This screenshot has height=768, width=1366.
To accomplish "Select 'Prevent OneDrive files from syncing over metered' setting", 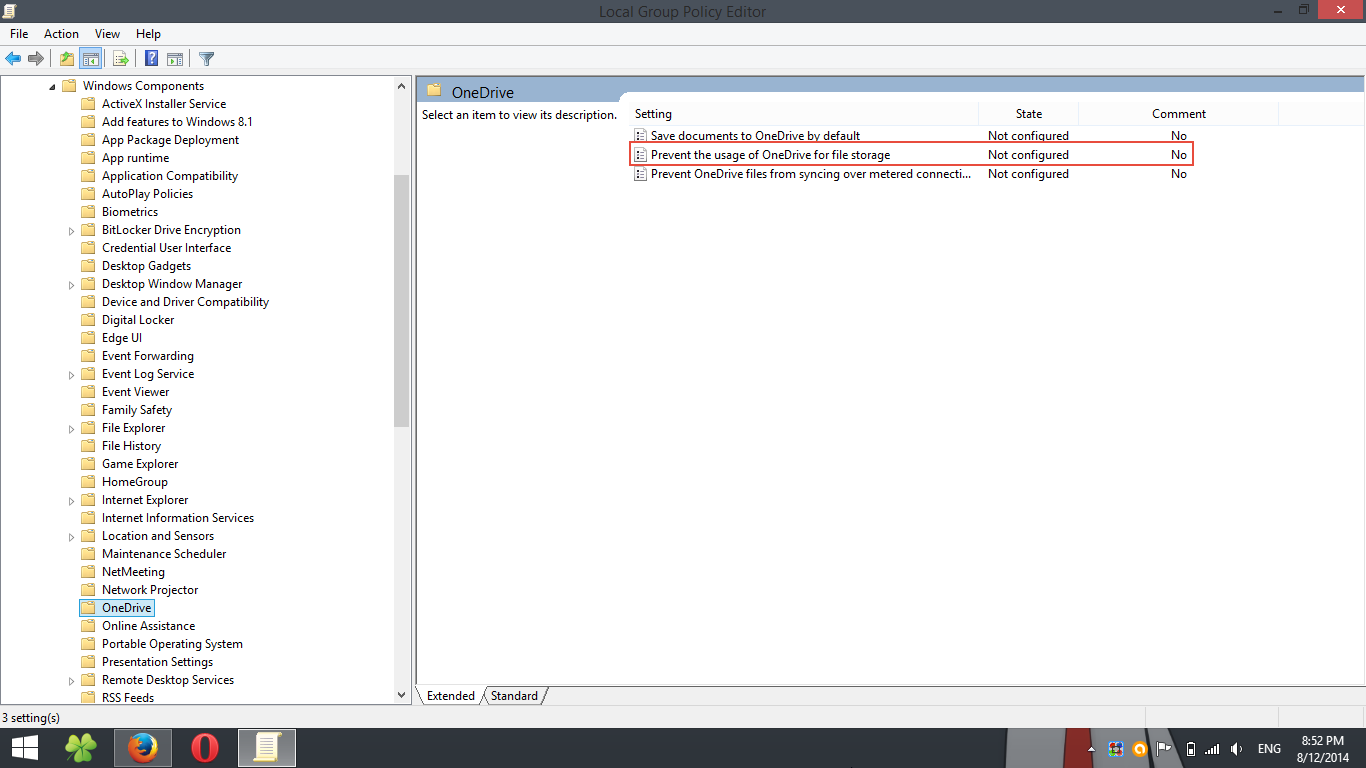I will [811, 174].
